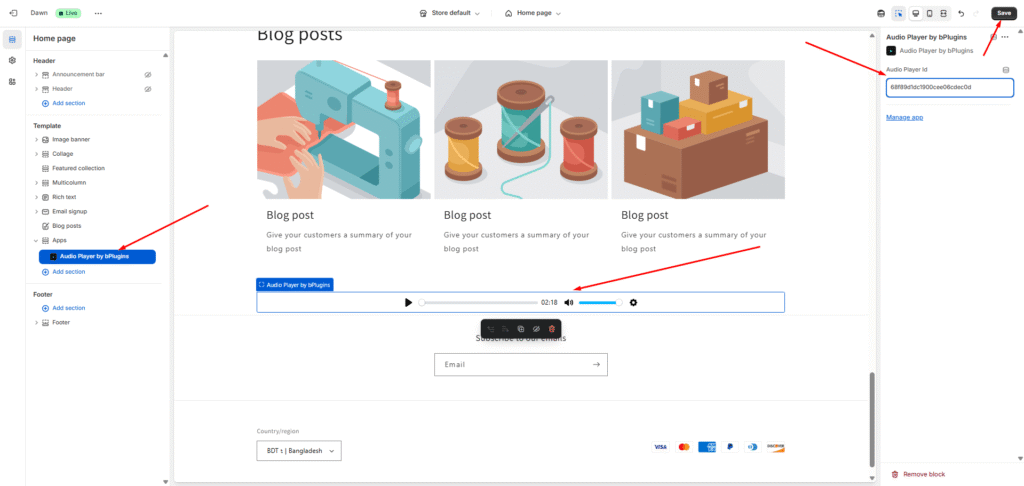This screenshot has height=486, width=1024.
Task: Hide block via floating toolbar eye icon
Action: coord(536,328)
